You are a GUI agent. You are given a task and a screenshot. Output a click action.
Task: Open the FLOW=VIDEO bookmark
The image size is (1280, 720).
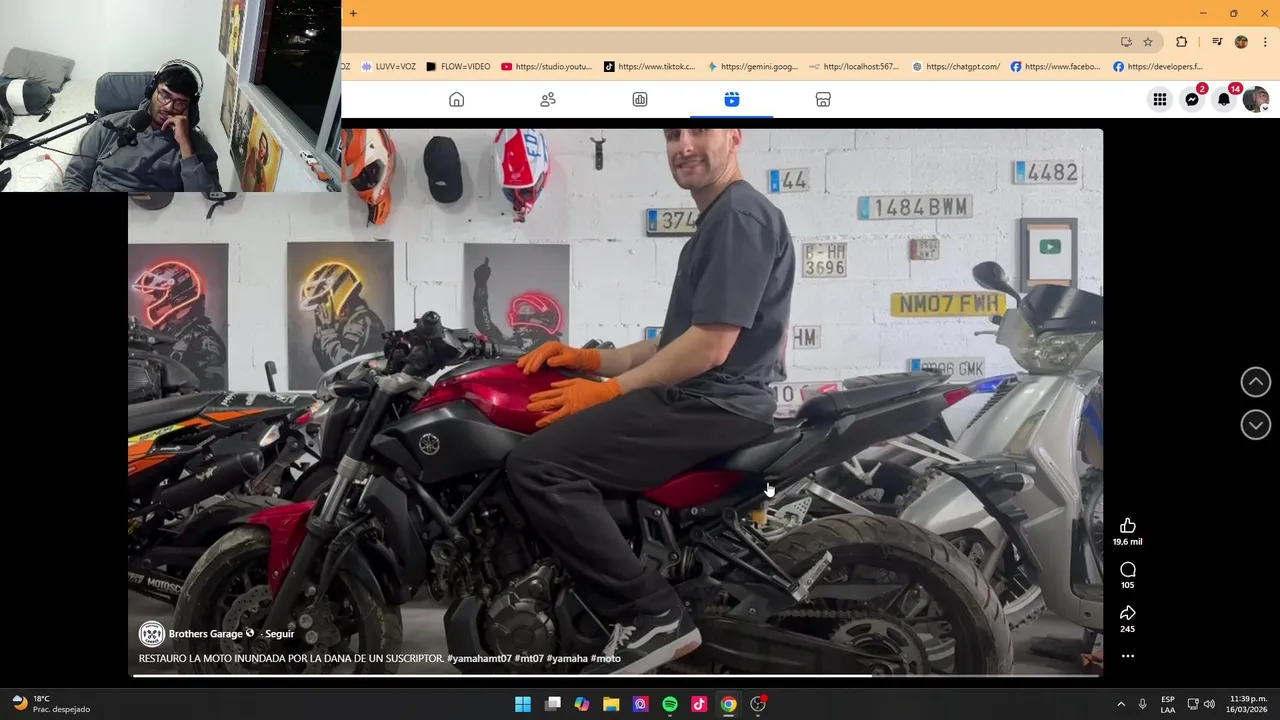coord(458,67)
